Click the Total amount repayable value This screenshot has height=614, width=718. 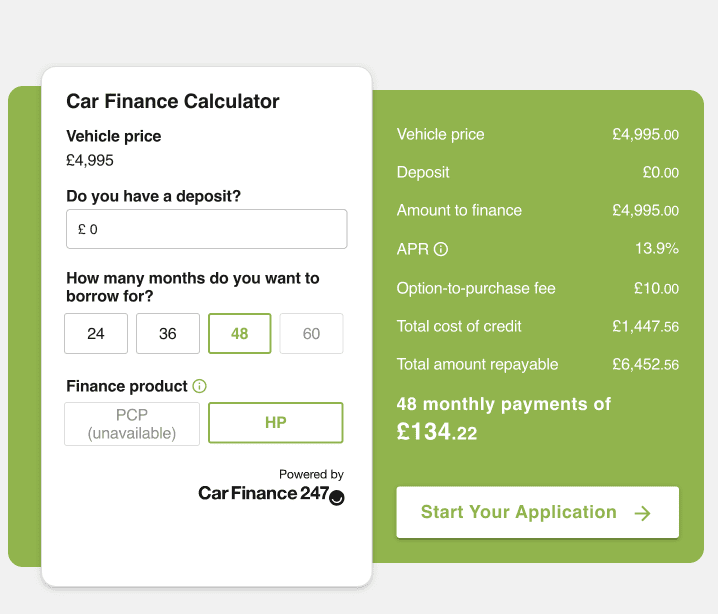pyautogui.click(x=646, y=364)
